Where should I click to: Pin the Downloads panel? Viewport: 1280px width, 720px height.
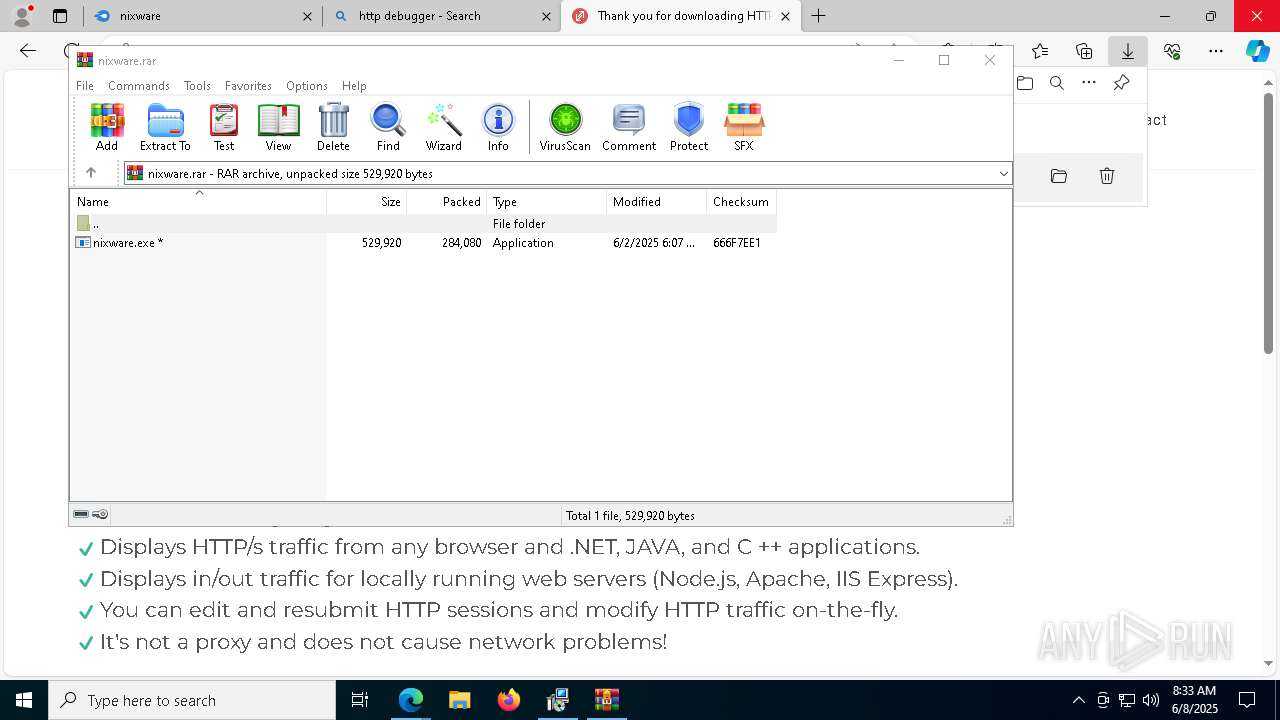tap(1121, 83)
